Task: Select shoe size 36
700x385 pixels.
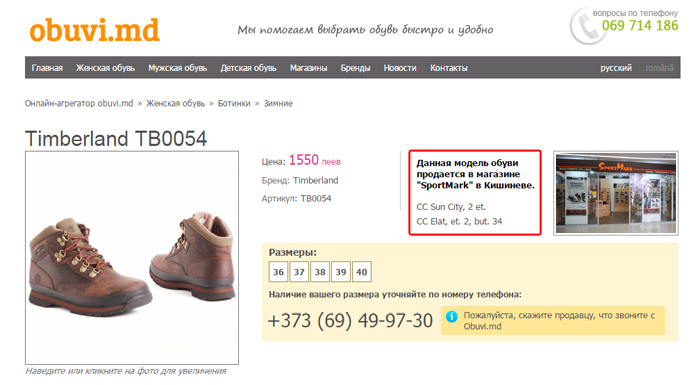Action: tap(278, 272)
